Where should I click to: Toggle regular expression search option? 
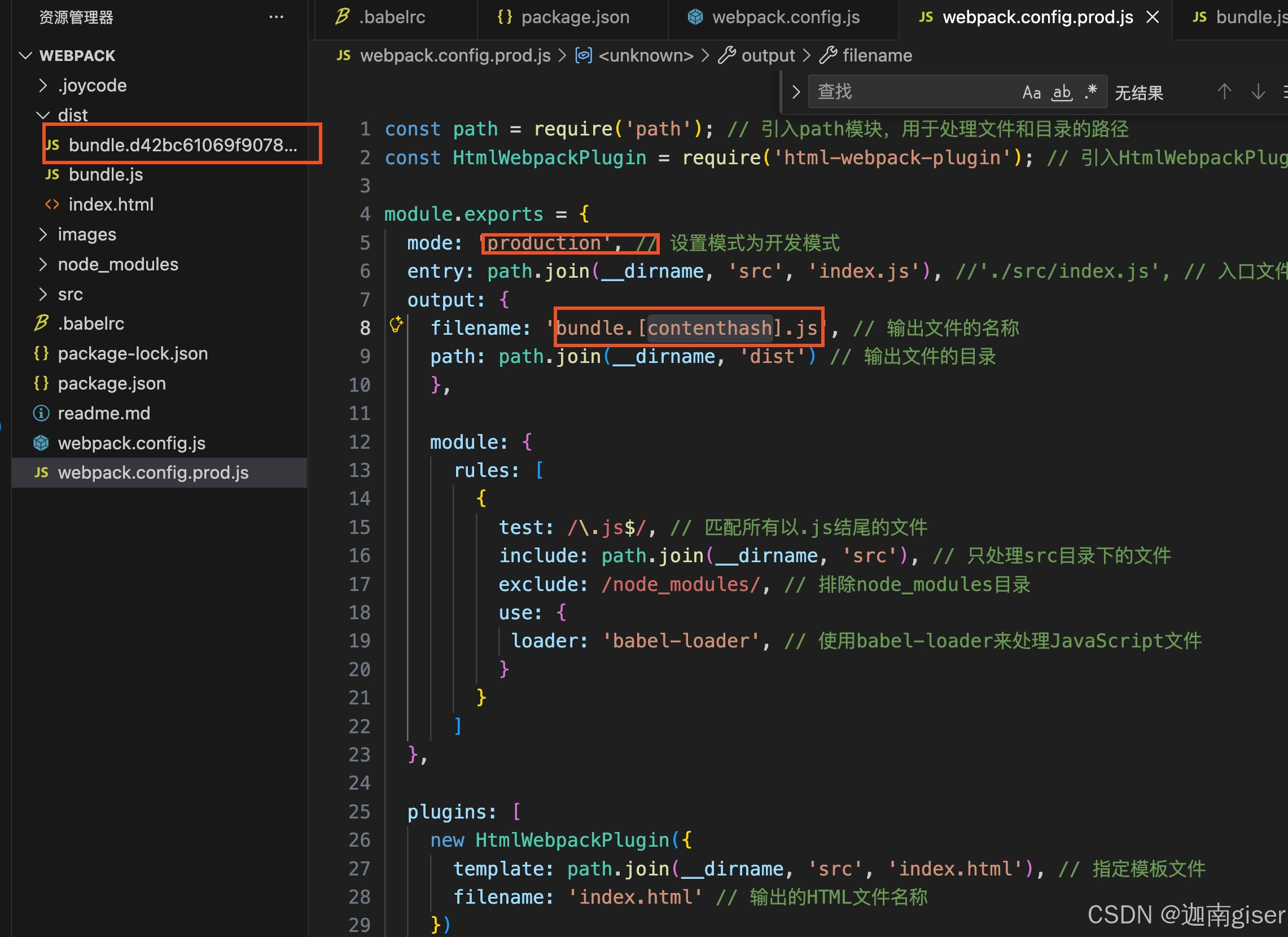coord(1090,92)
